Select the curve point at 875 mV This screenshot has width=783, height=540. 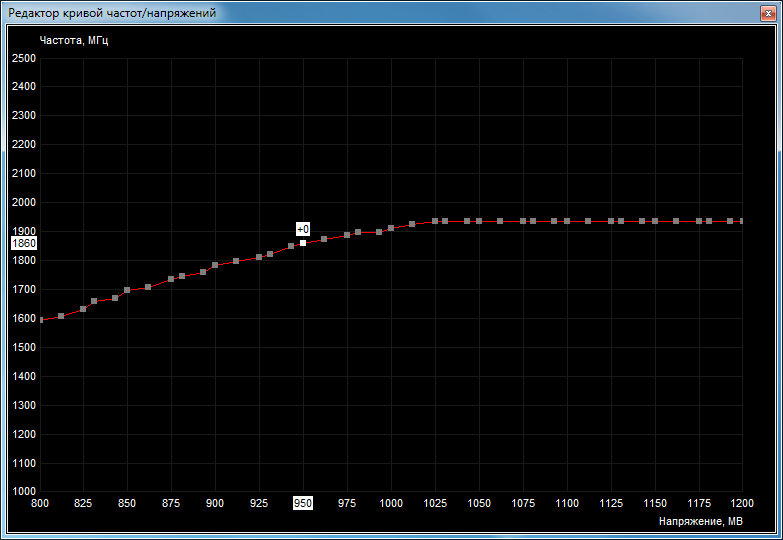coord(171,279)
